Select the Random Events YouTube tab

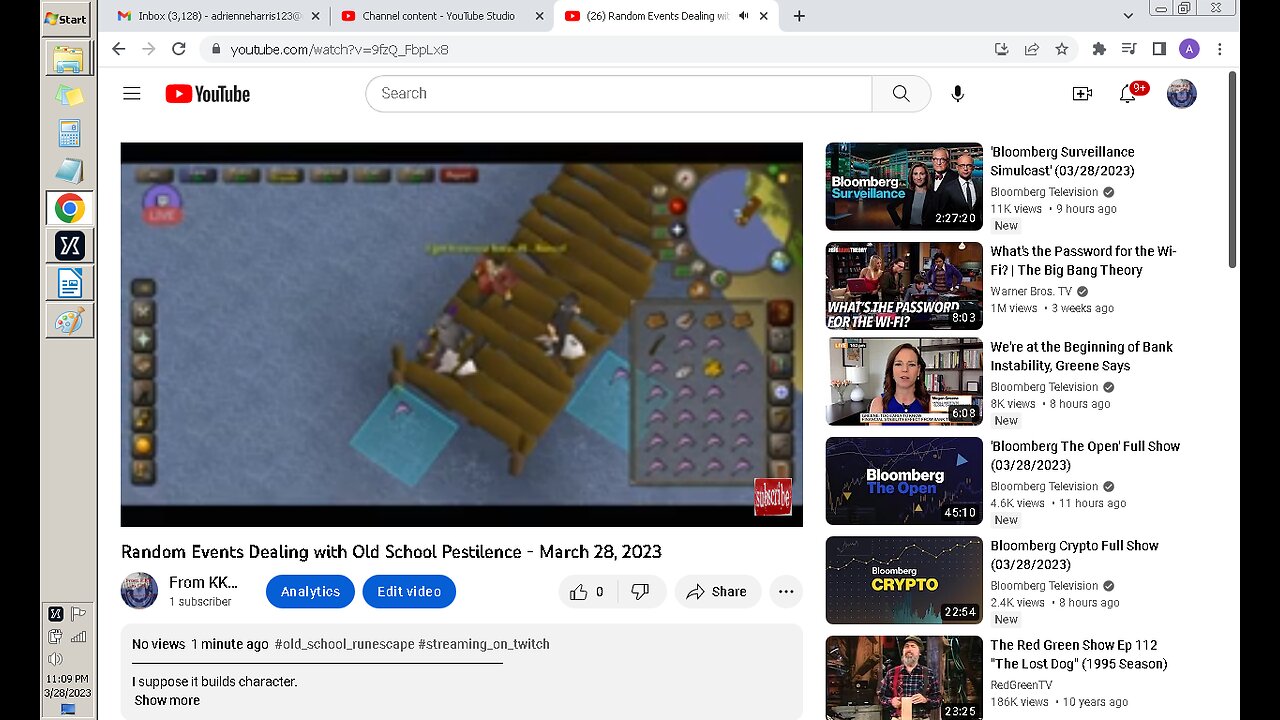pyautogui.click(x=665, y=16)
